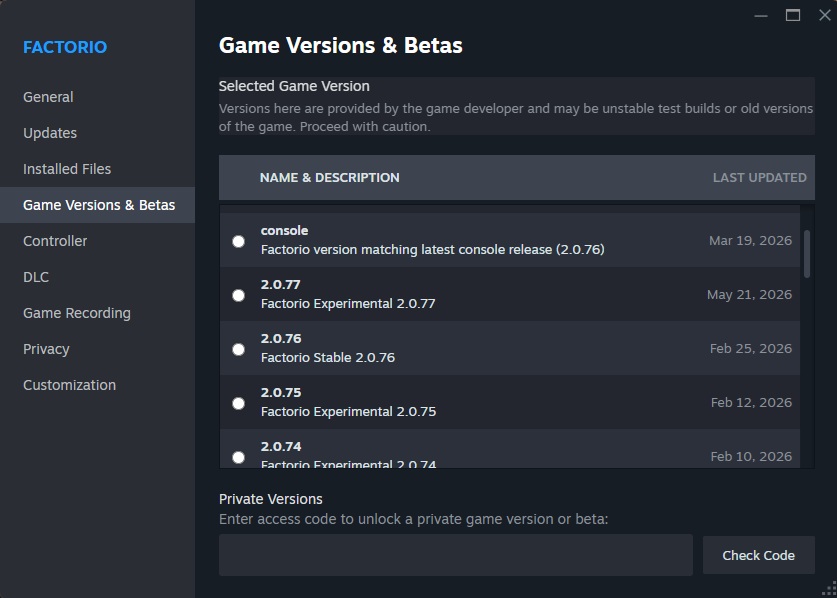Click the 'Factorio Stable 2.0.76' description
The height and width of the screenshot is (598, 837).
328,358
